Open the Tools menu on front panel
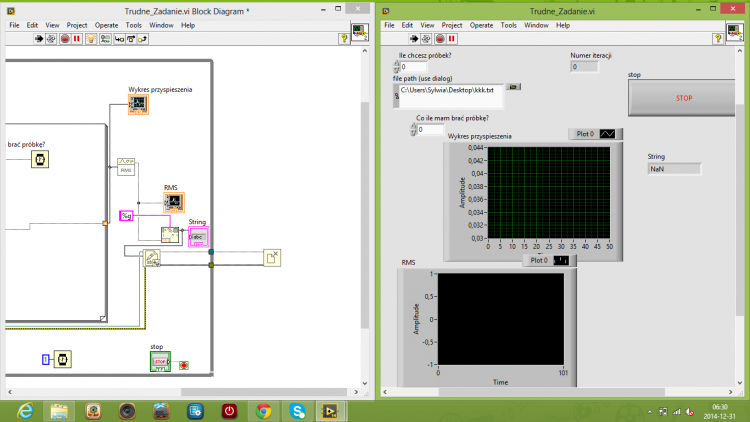Screen dimensions: 750x422 508,25
